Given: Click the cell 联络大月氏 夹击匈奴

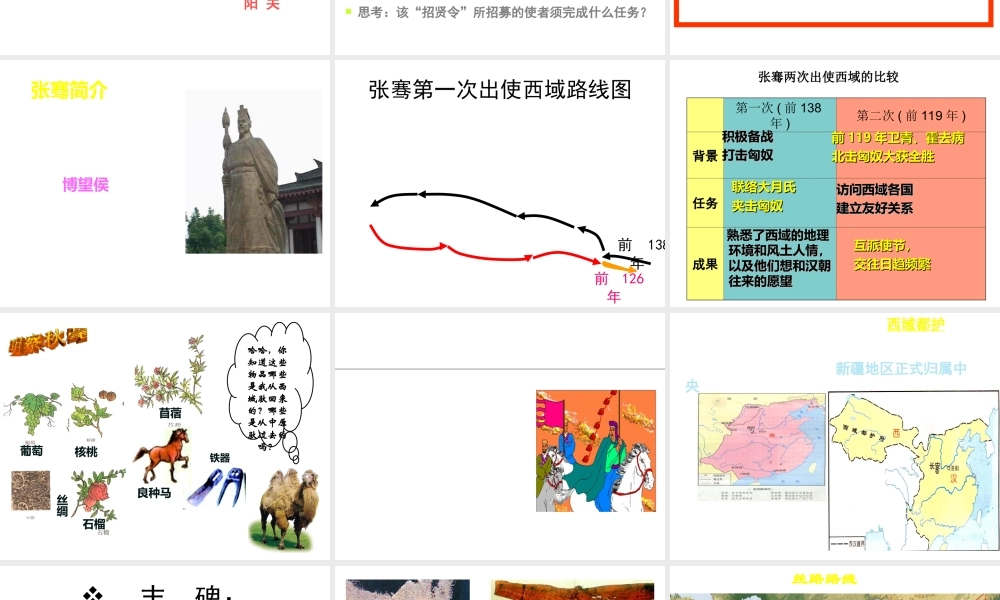Looking at the screenshot, I should (x=763, y=196).
